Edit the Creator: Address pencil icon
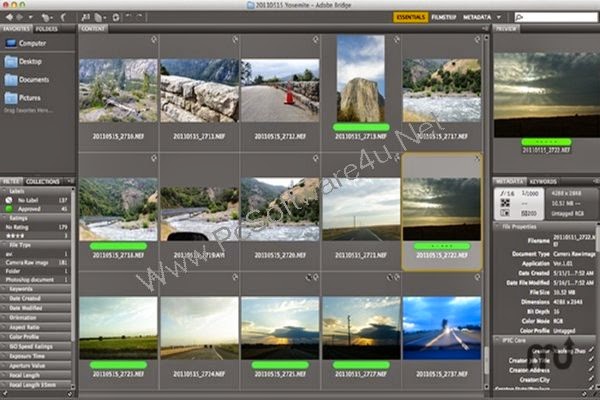The image size is (600, 400). point(592,370)
